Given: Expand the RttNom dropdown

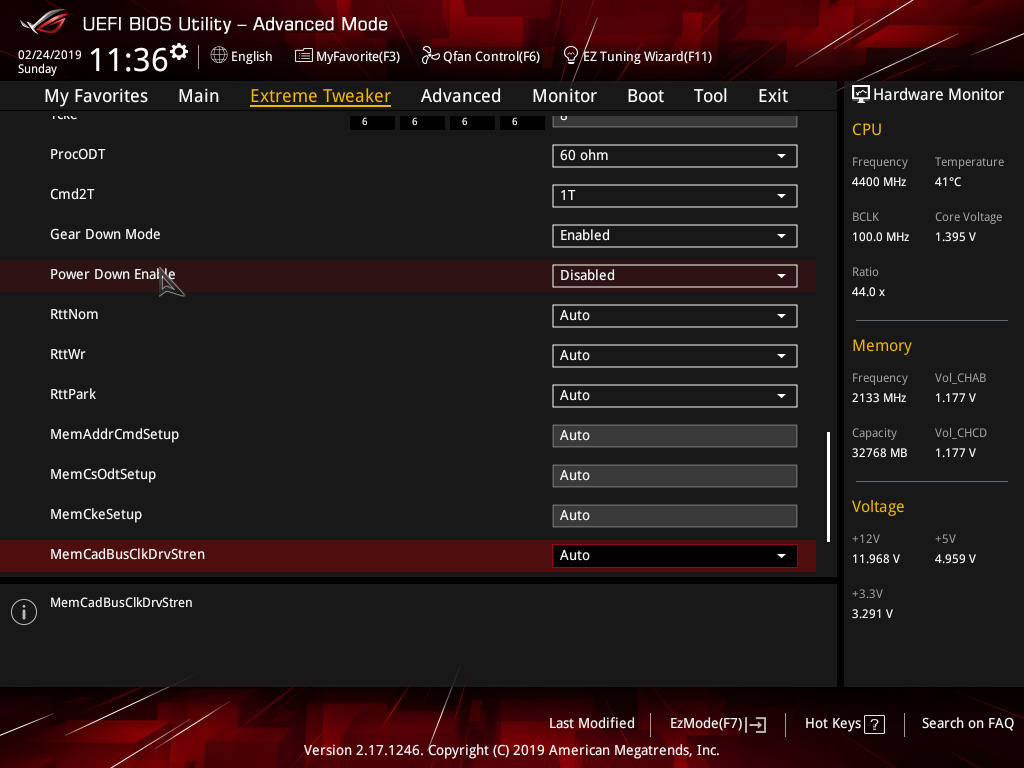Looking at the screenshot, I should coord(675,315).
